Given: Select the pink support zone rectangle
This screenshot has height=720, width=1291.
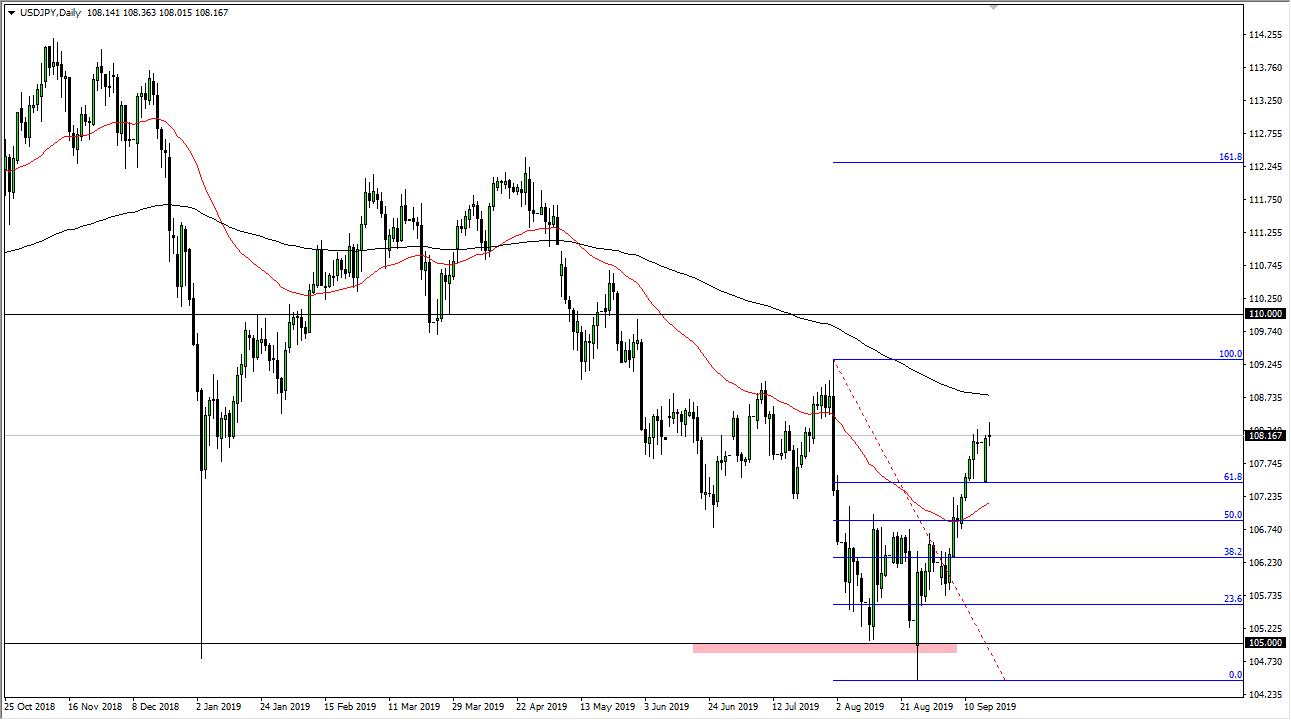Looking at the screenshot, I should 824,648.
